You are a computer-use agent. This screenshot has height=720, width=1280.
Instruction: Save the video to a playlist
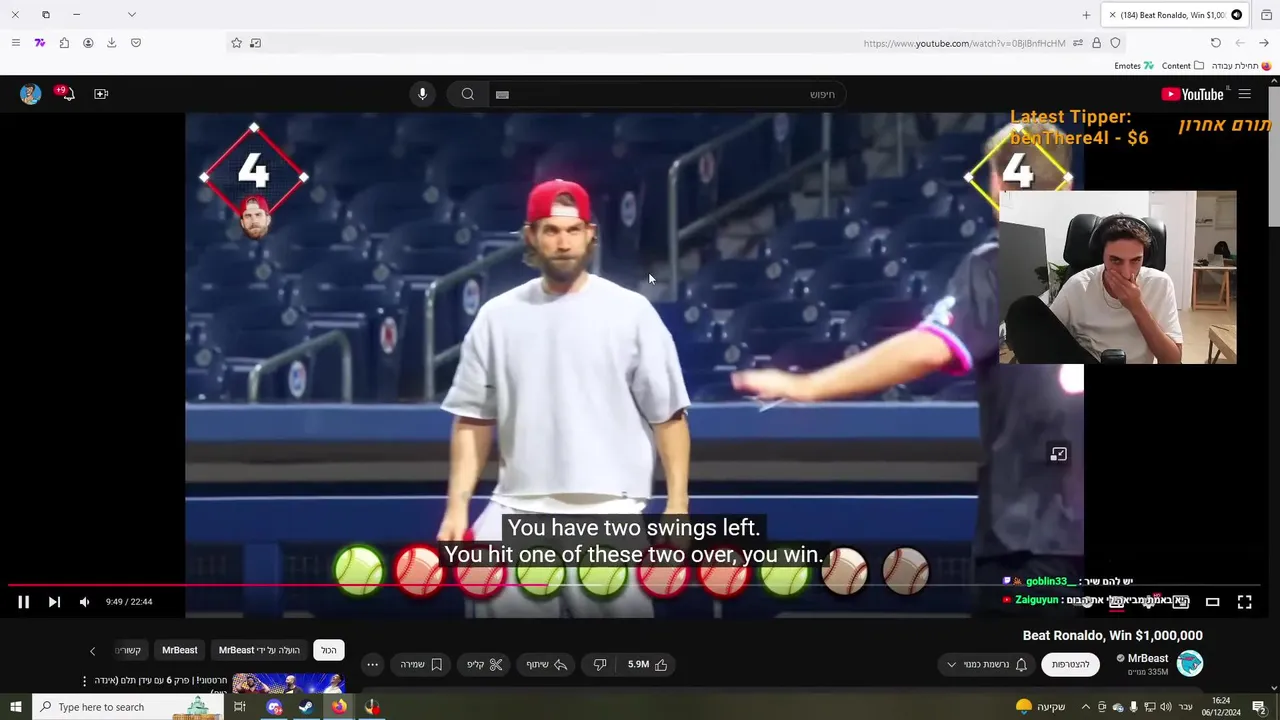tap(421, 664)
